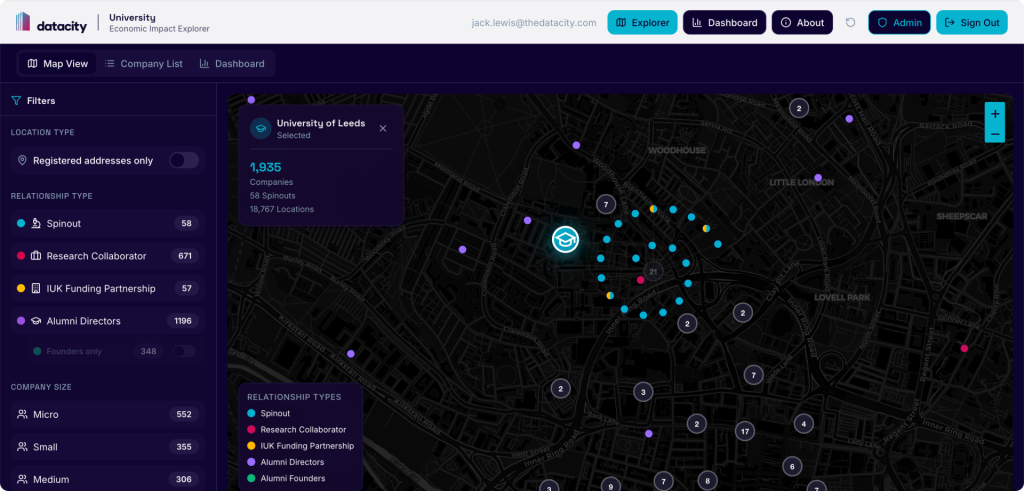Click the University of Leeds card icon

(260, 128)
